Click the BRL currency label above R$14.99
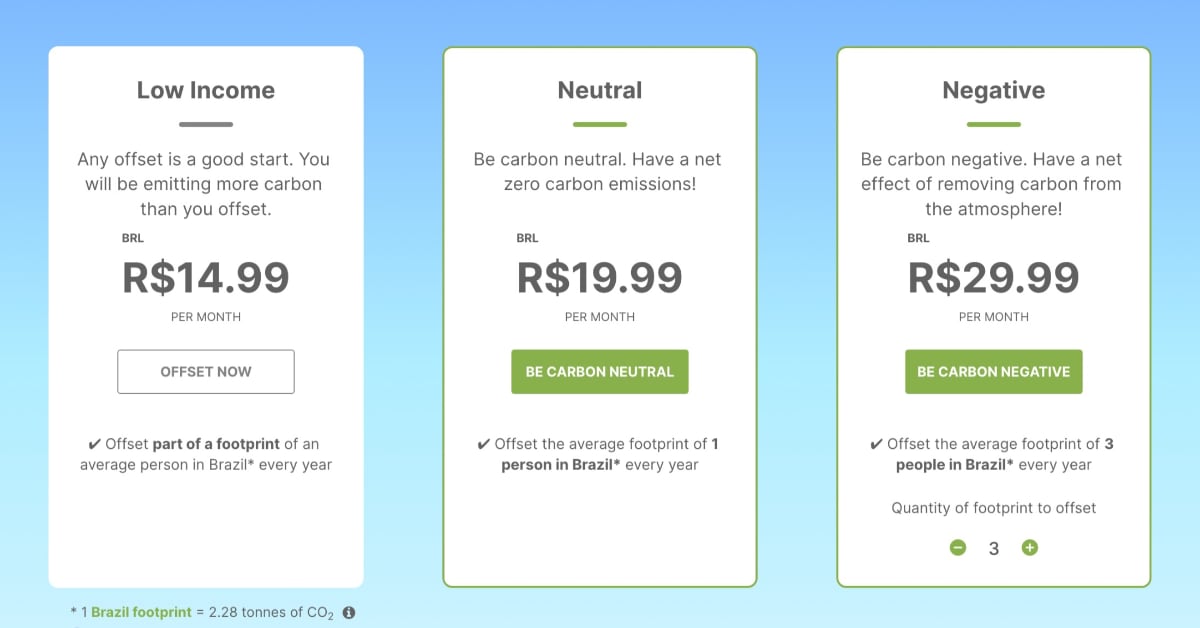 pos(133,238)
